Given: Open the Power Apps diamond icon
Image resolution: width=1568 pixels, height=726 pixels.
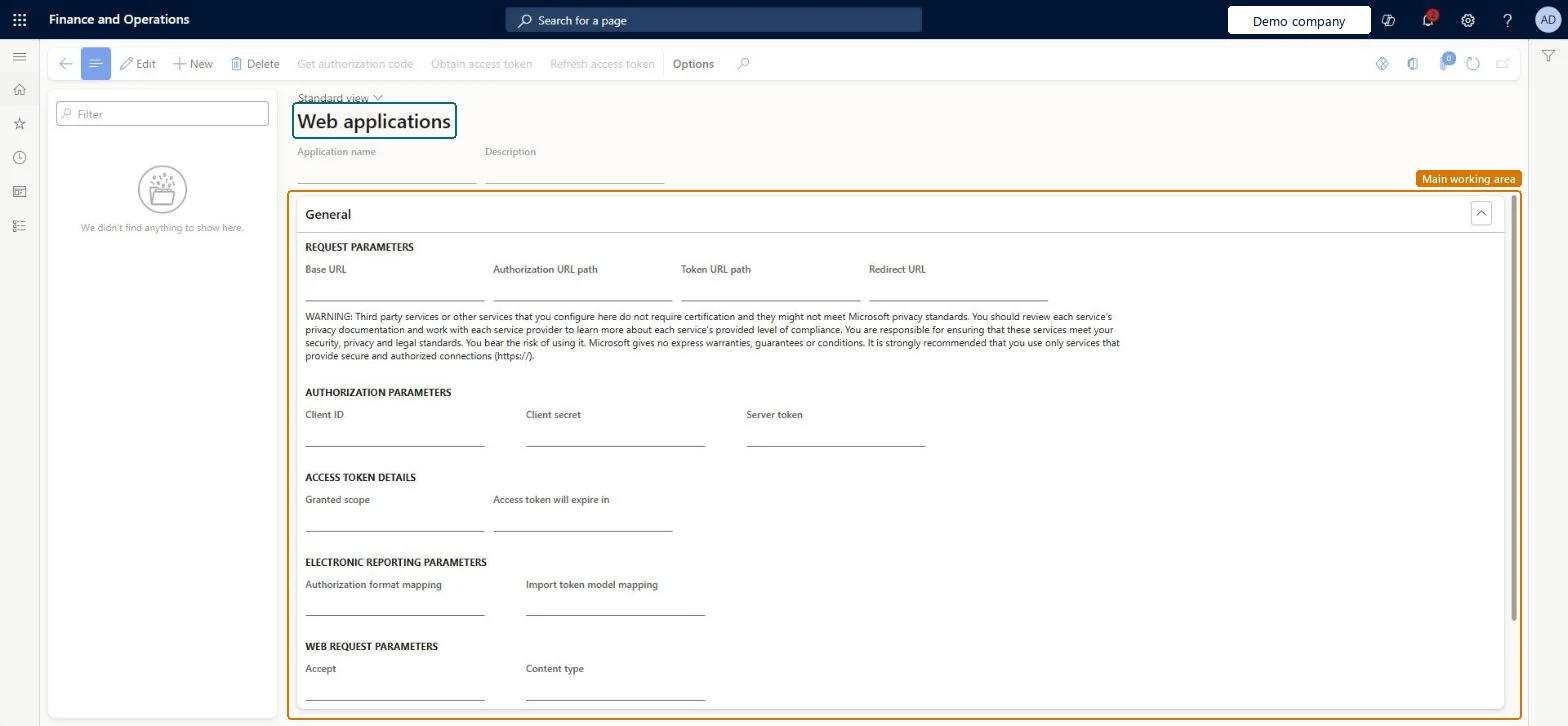Looking at the screenshot, I should [x=1383, y=64].
